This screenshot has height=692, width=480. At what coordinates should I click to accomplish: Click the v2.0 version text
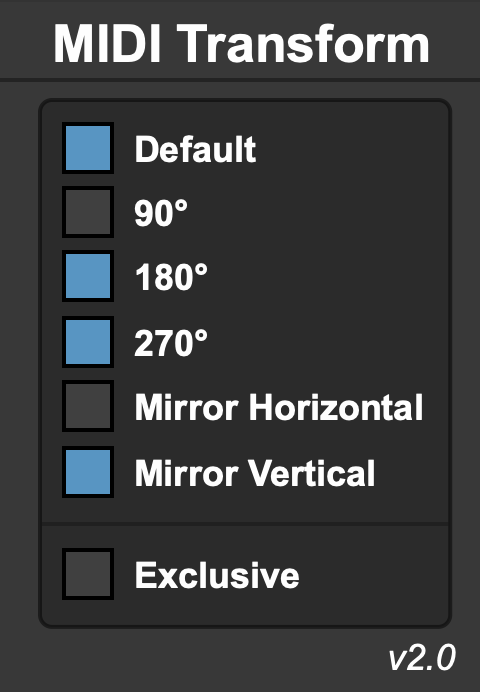point(422,658)
